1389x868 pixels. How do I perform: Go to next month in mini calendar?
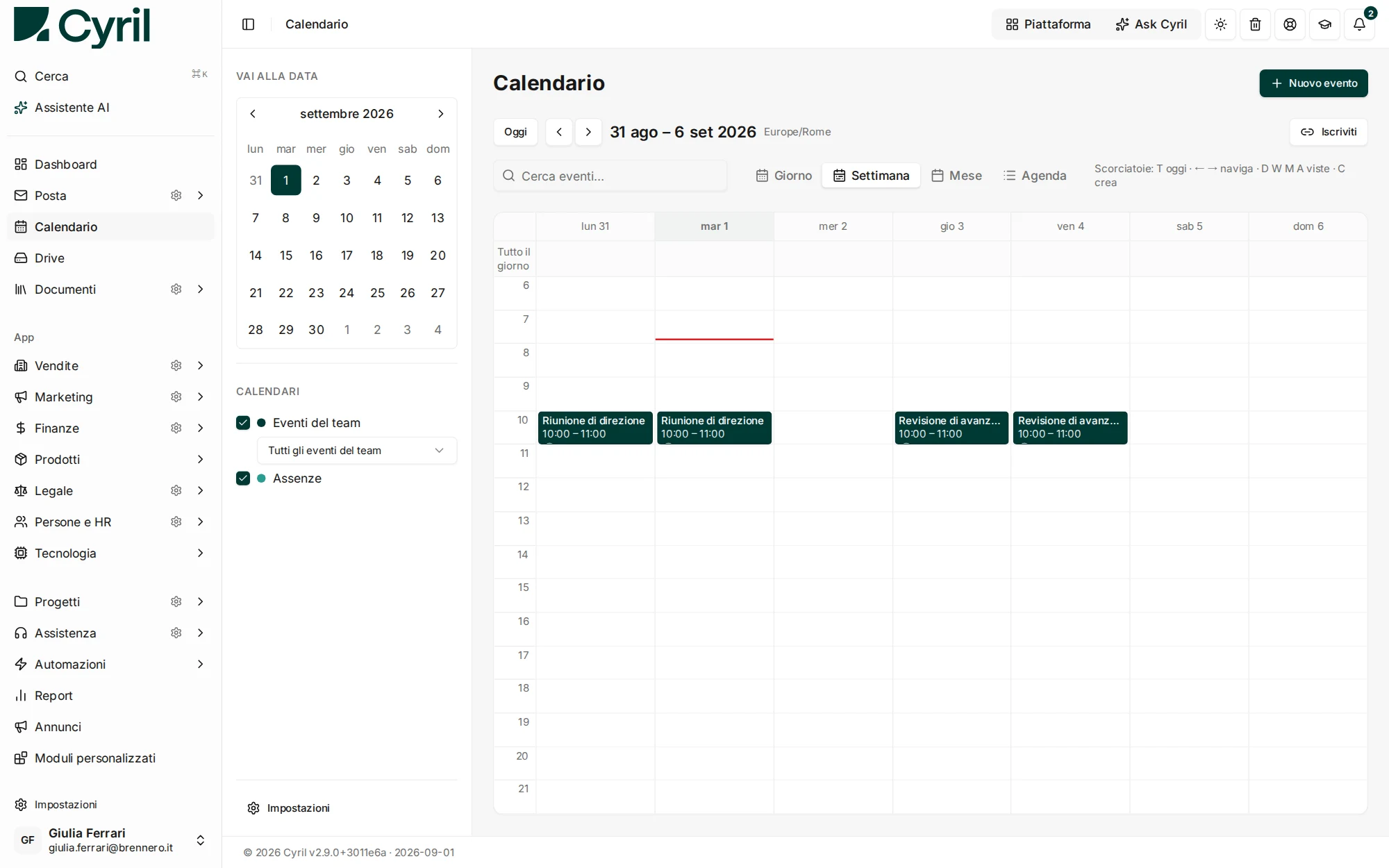pyautogui.click(x=440, y=114)
